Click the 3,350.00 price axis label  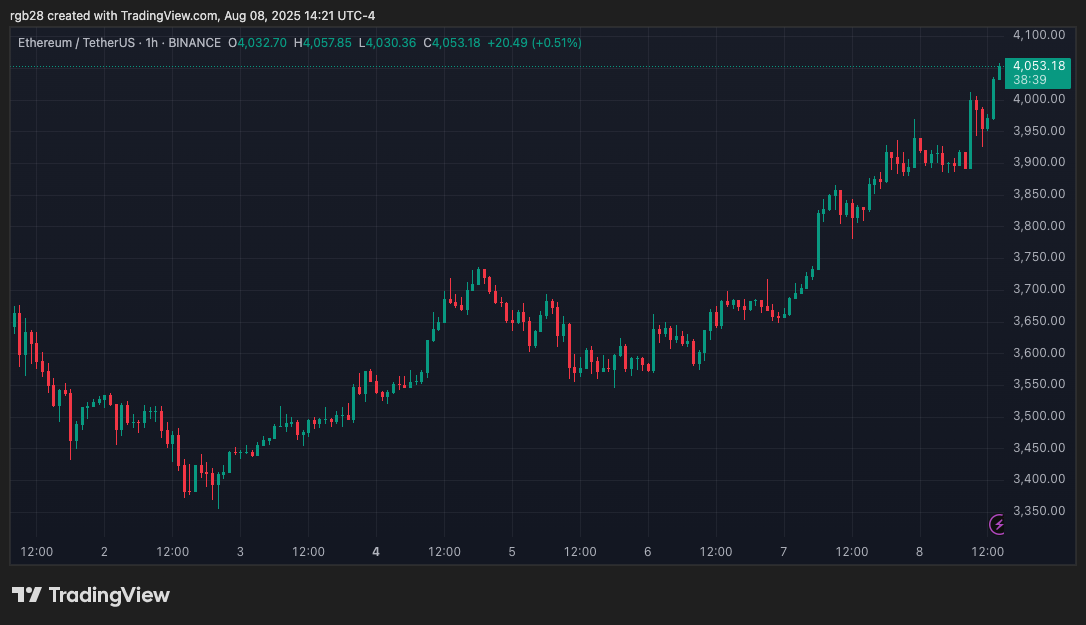1039,511
